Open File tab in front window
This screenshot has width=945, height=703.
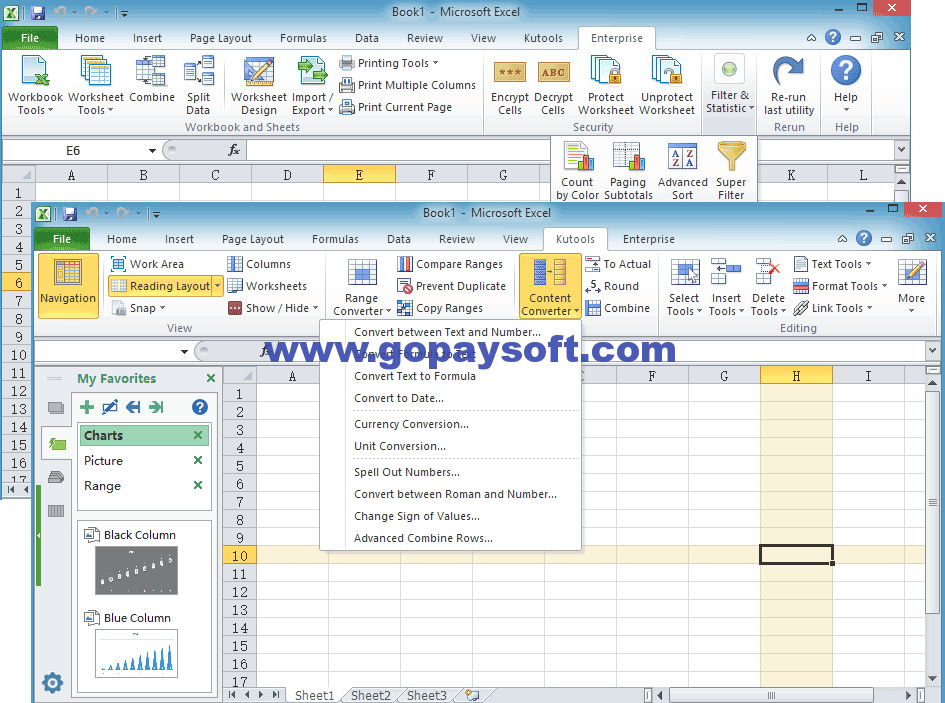click(62, 239)
